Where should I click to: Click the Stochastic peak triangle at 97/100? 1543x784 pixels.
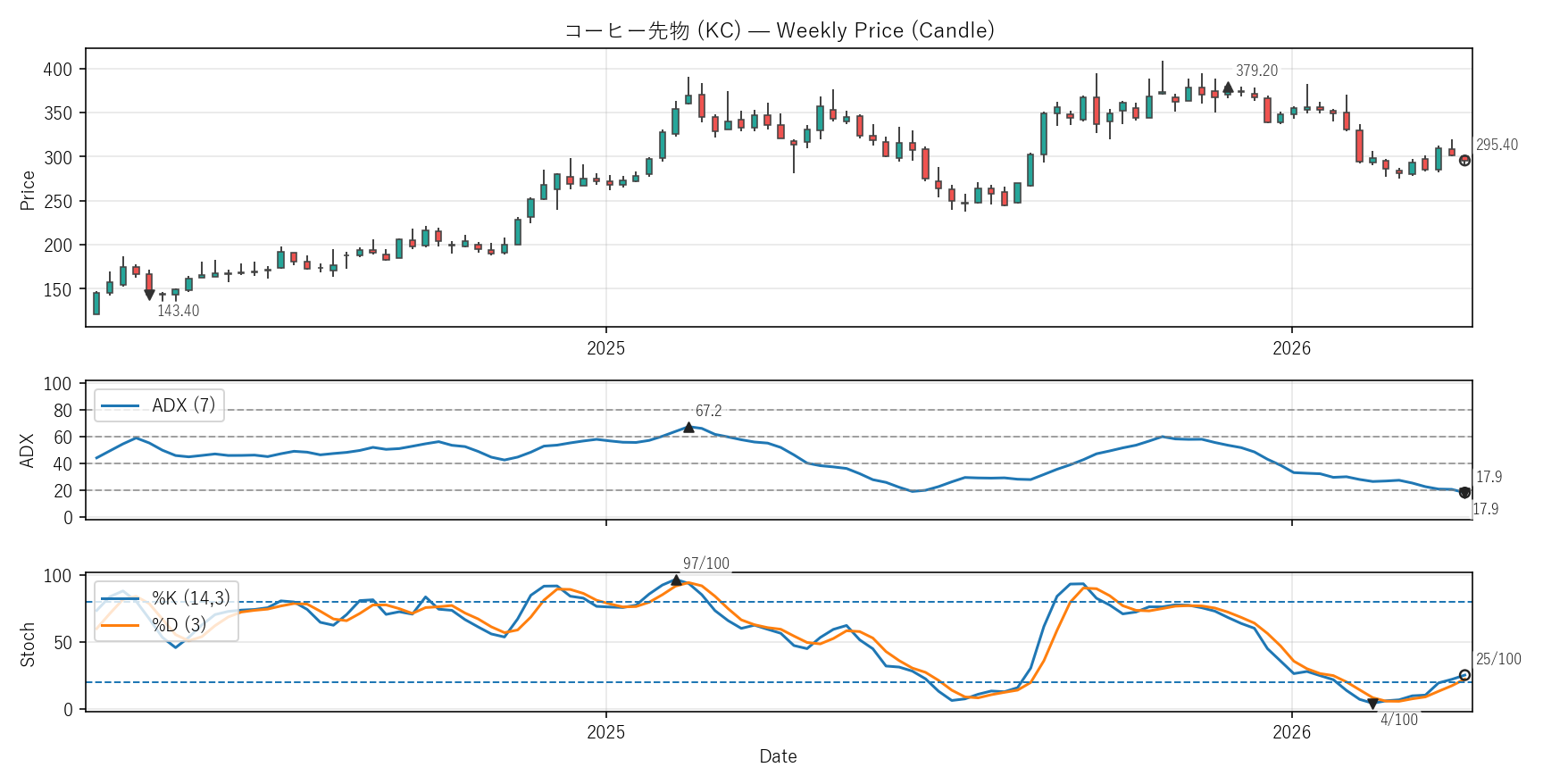click(676, 580)
